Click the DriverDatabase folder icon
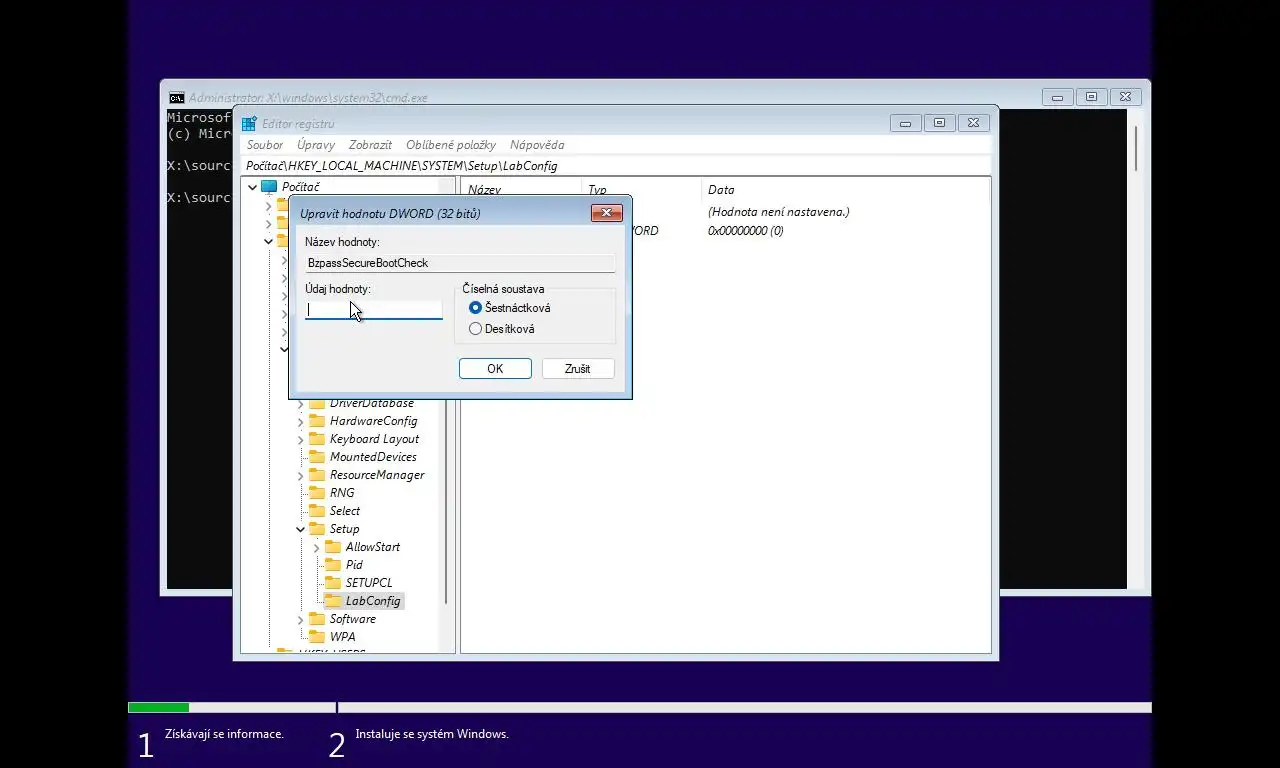Viewport: 1280px width, 768px height. pyautogui.click(x=317, y=403)
